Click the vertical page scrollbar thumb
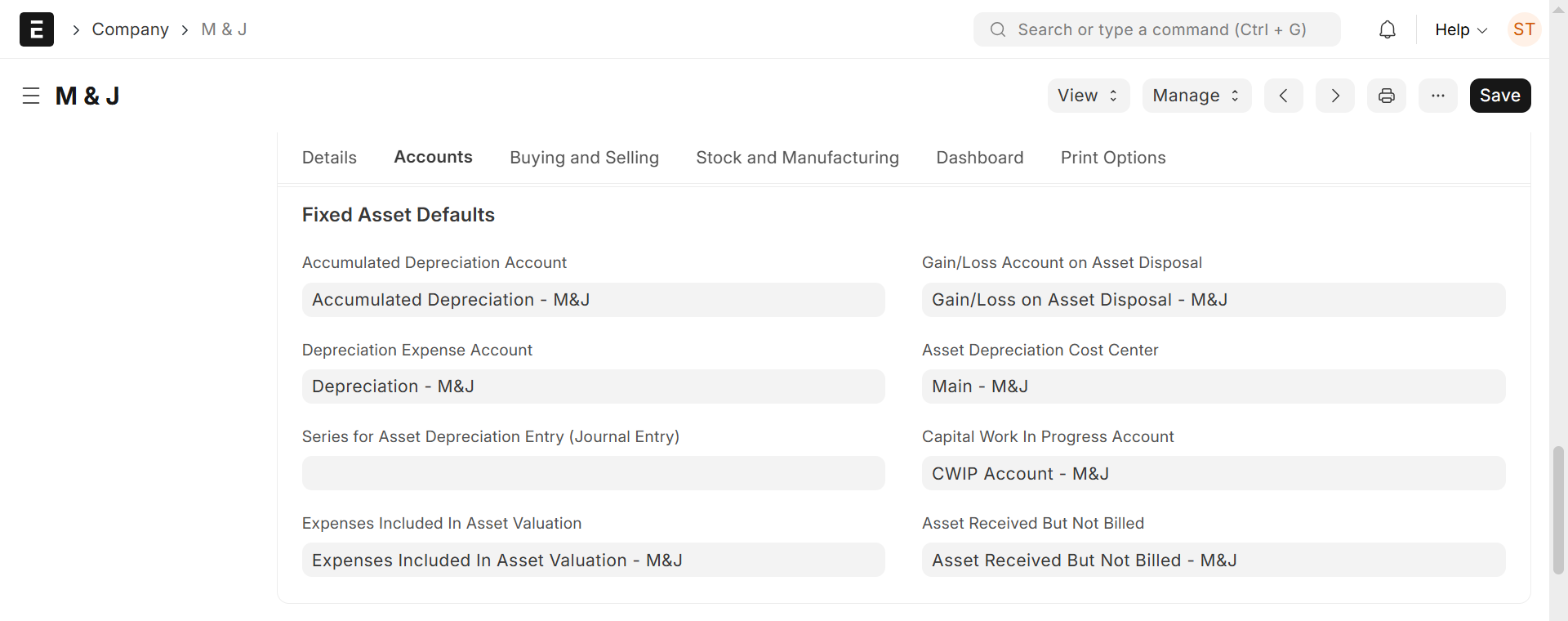 (x=1558, y=510)
